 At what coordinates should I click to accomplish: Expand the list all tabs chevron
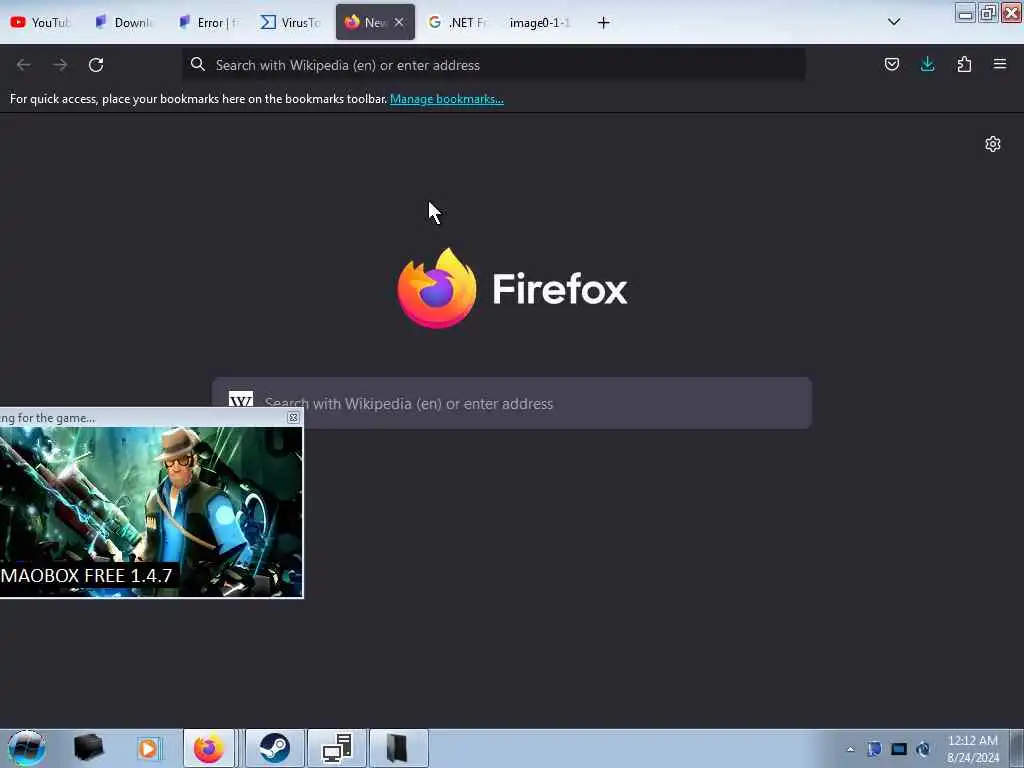pyautogui.click(x=894, y=22)
